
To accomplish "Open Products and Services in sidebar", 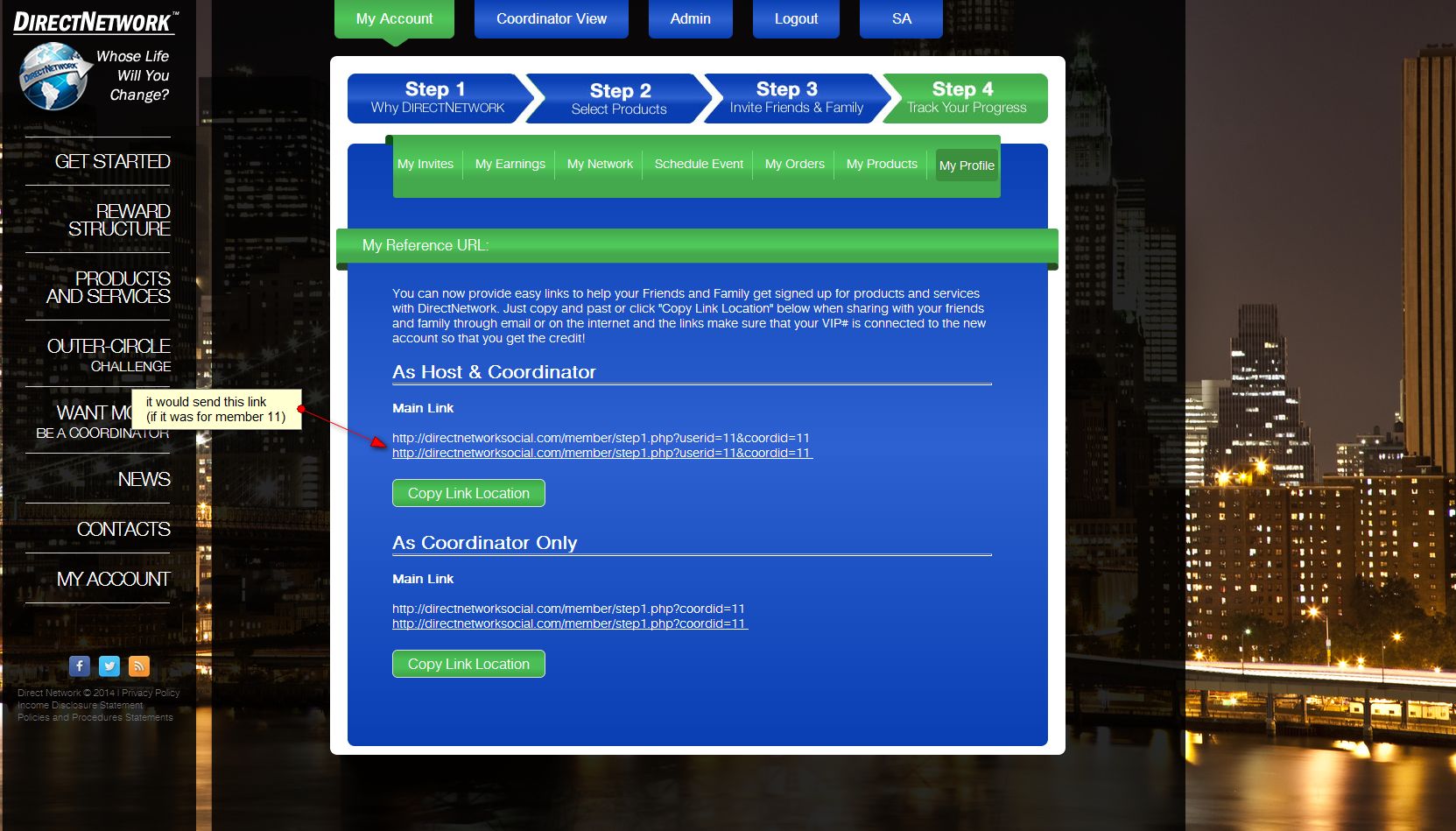I will point(109,287).
